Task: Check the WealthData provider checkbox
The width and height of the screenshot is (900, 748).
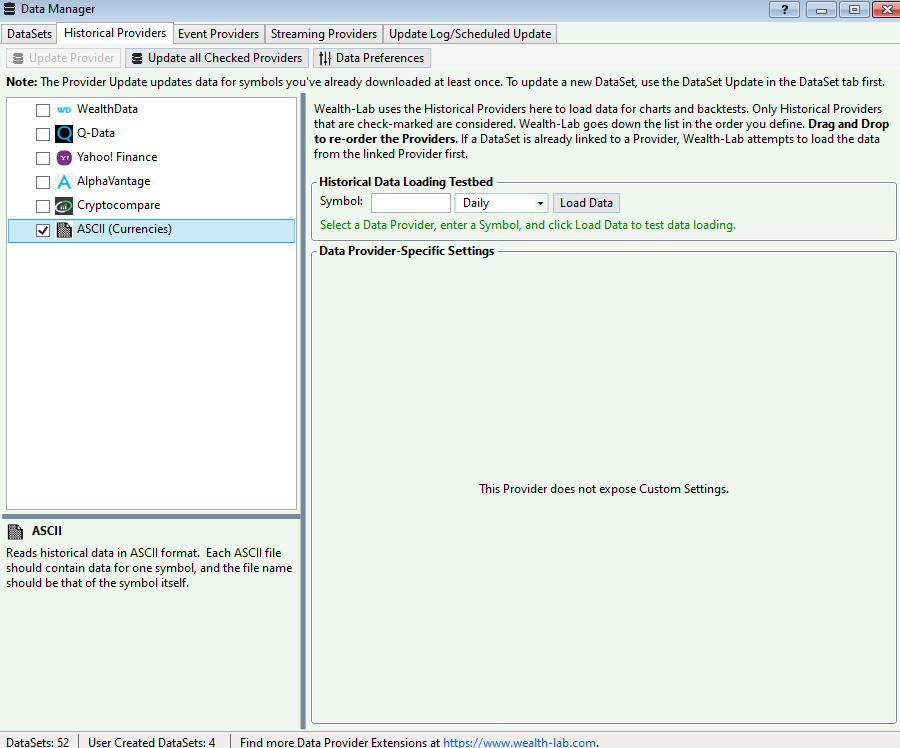Action: click(43, 110)
